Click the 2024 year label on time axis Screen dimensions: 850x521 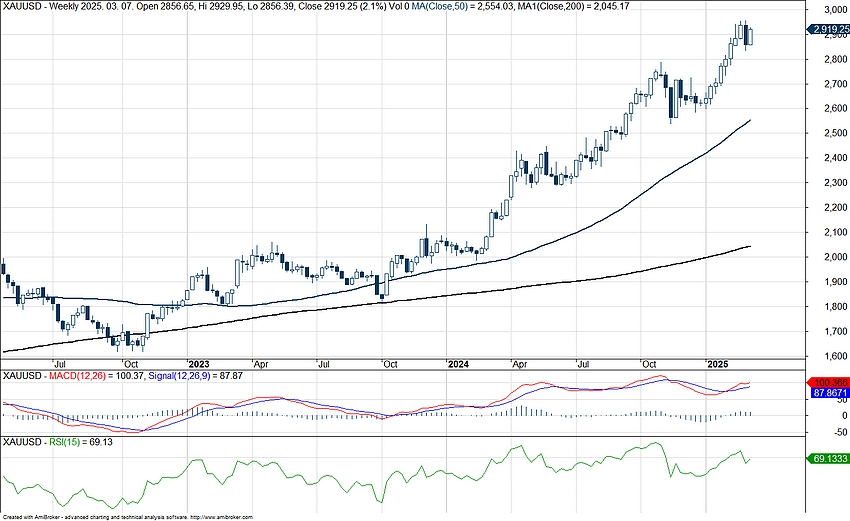(459, 364)
